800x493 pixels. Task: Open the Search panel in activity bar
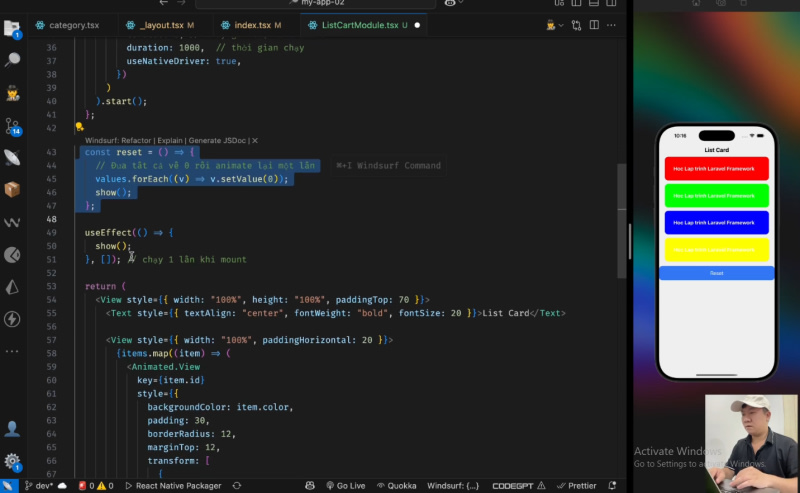[x=12, y=60]
